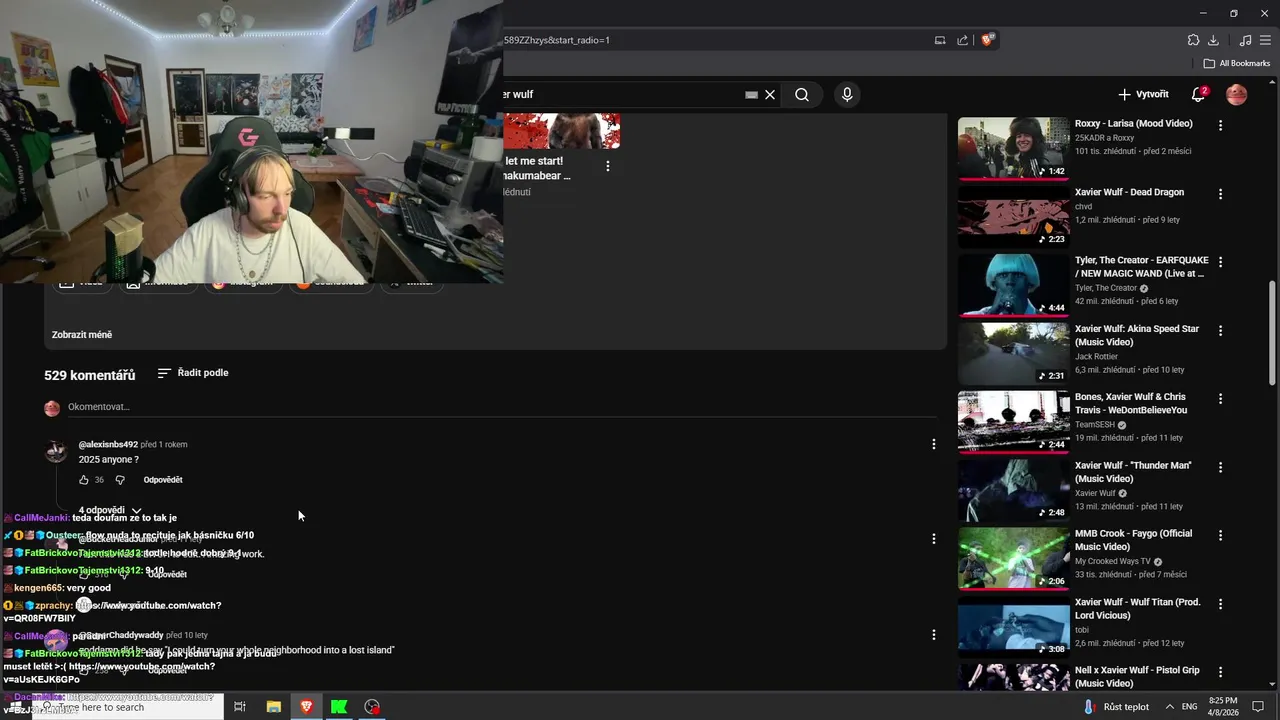
Task: Open the browser extensions puzzle icon
Action: click(x=1193, y=40)
